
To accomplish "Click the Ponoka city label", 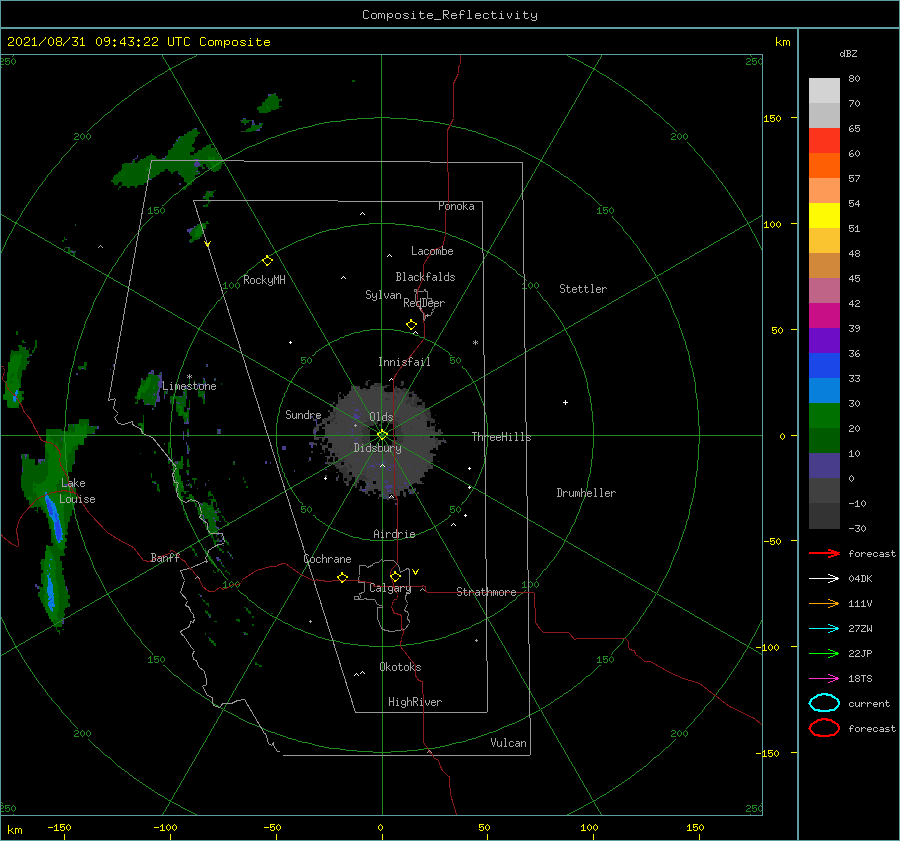I will coord(456,206).
